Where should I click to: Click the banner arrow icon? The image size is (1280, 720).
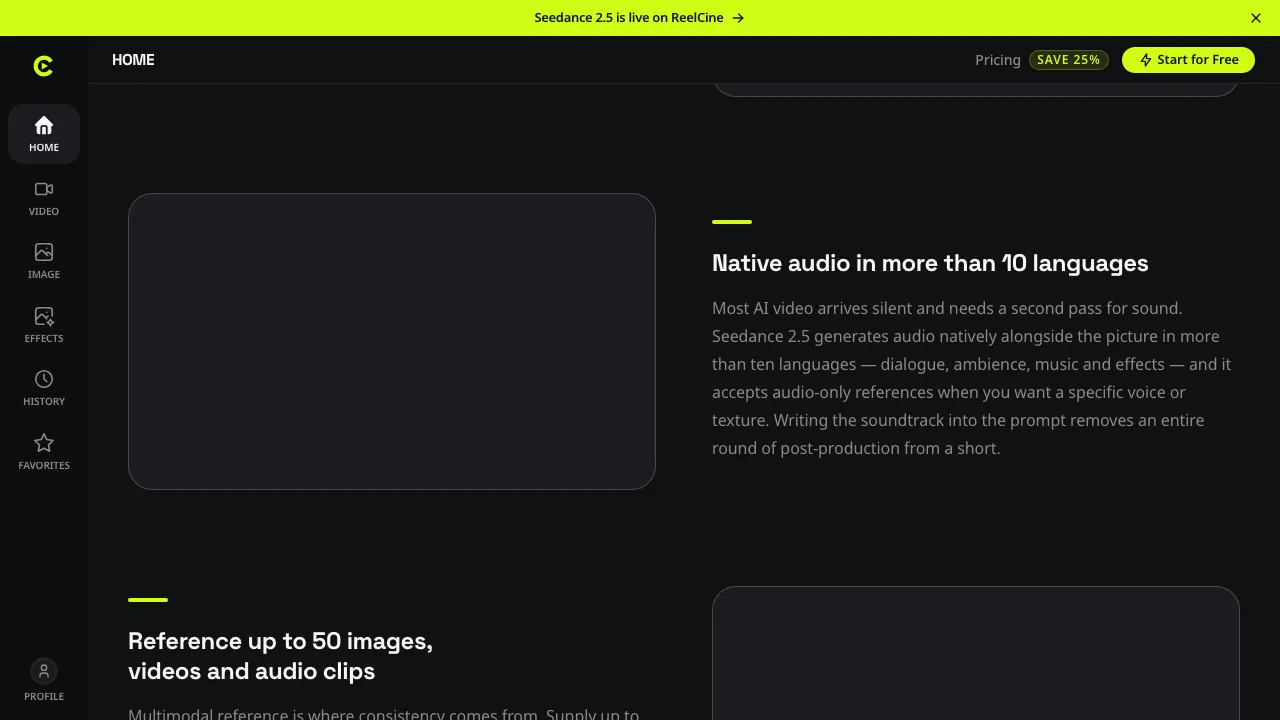click(738, 18)
